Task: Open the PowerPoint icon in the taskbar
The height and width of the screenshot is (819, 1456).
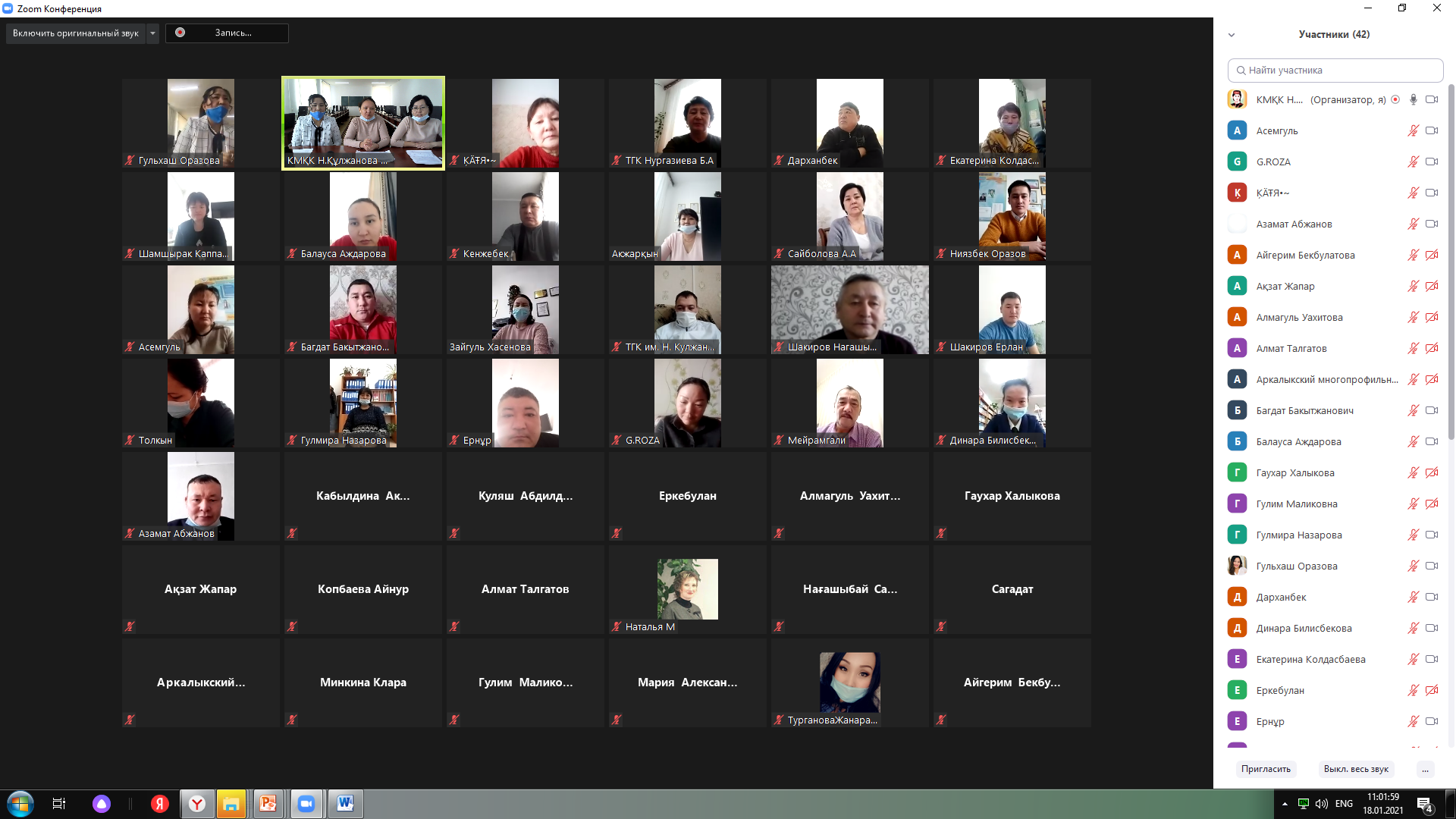Action: coord(268,804)
